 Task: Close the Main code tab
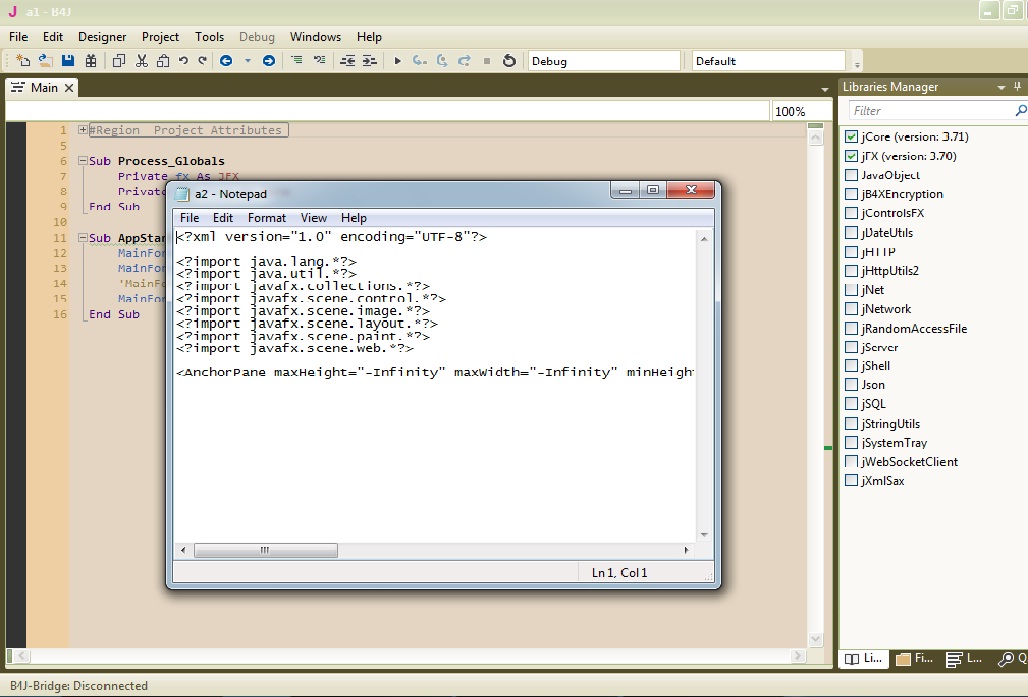(x=69, y=88)
